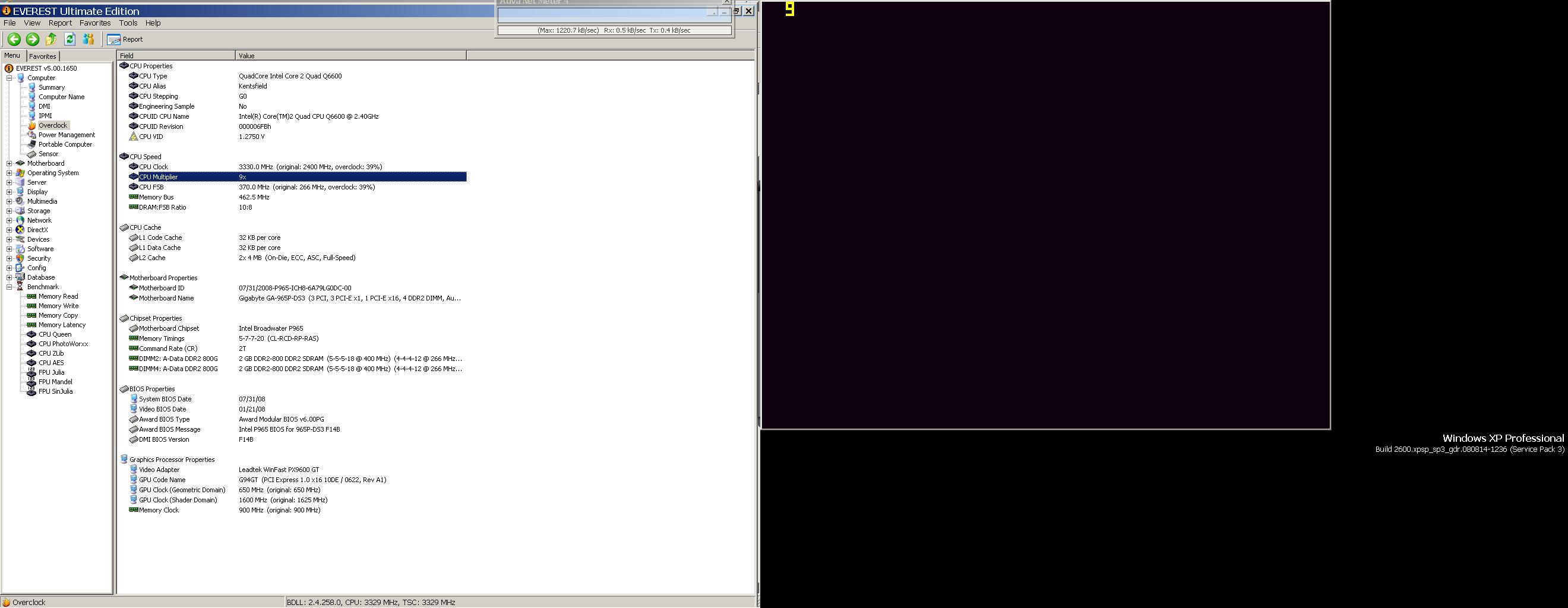Click the EVEREST v5.00.1650 root node
Image resolution: width=1568 pixels, height=608 pixels.
46,68
